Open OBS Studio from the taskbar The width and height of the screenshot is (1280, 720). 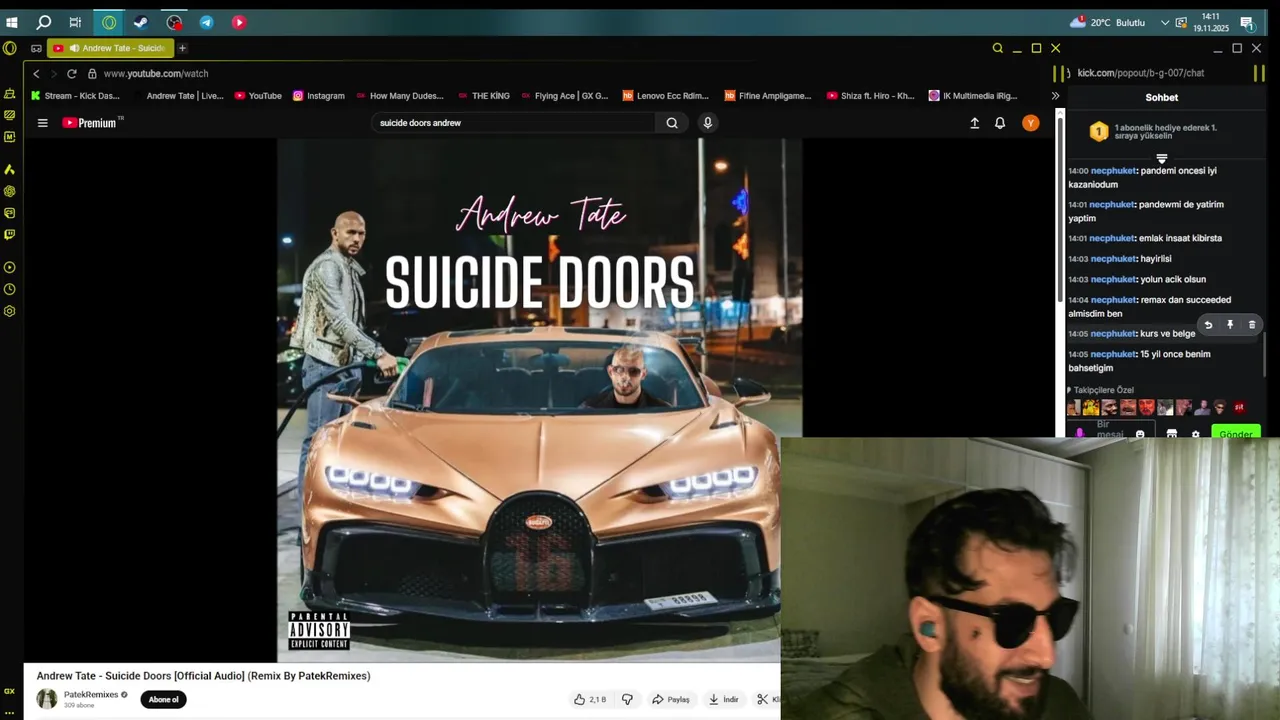(174, 22)
